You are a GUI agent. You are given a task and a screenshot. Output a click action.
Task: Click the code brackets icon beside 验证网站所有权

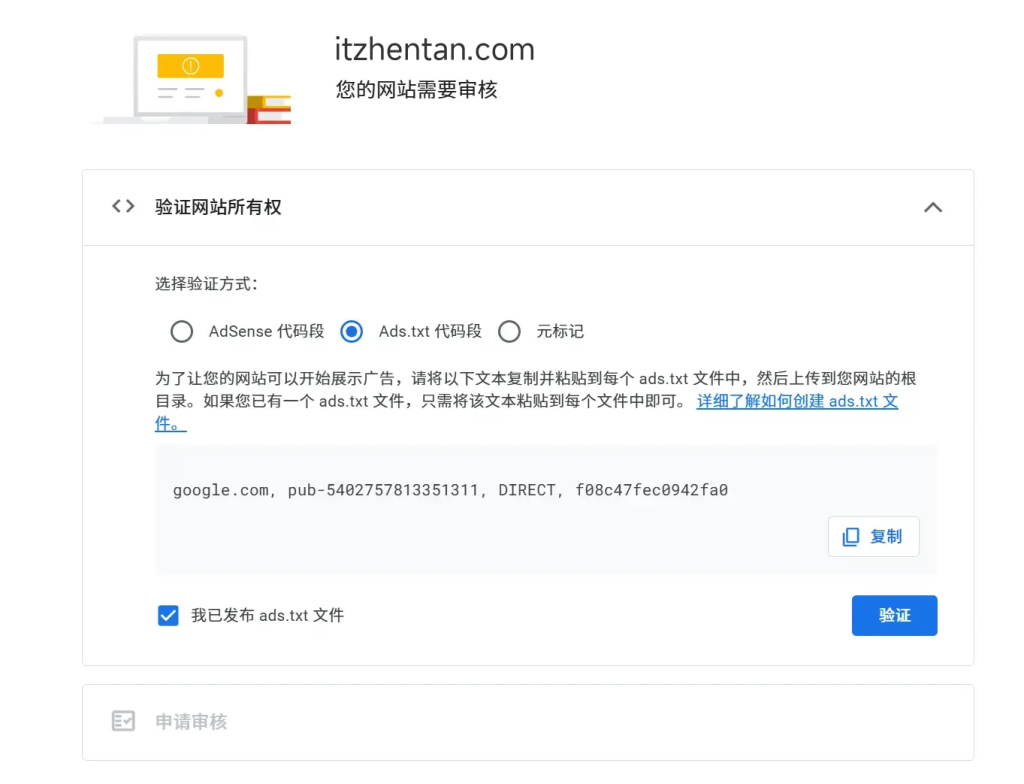[x=123, y=207]
